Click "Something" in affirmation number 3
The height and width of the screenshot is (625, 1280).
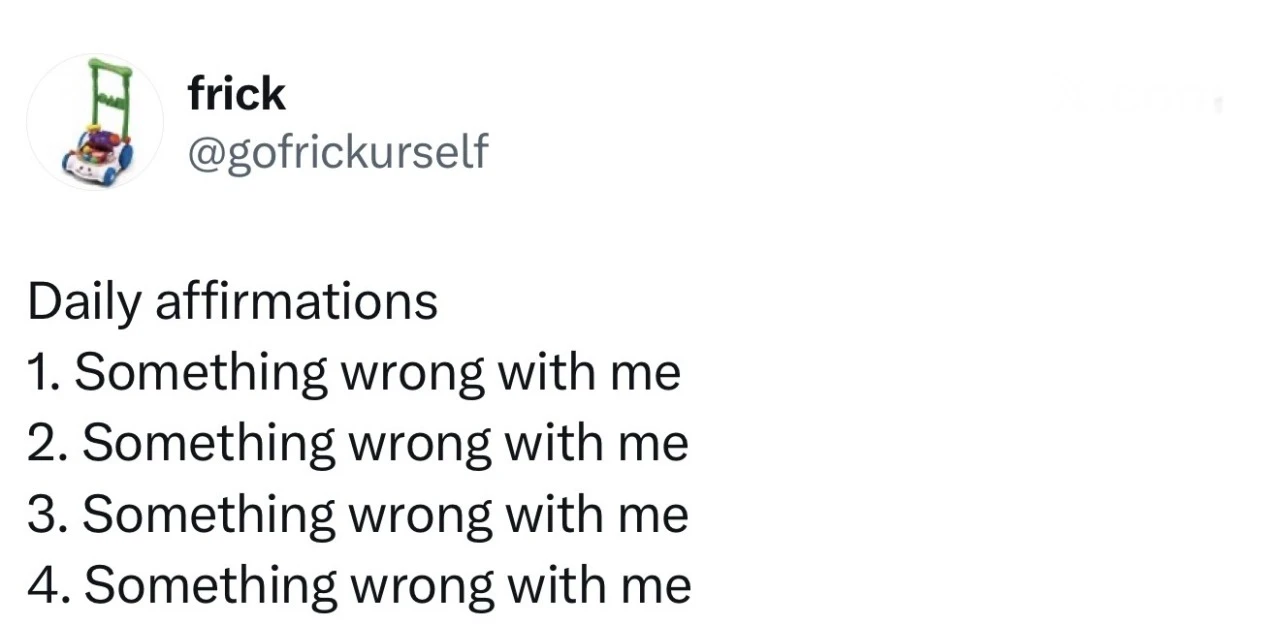[x=209, y=515]
